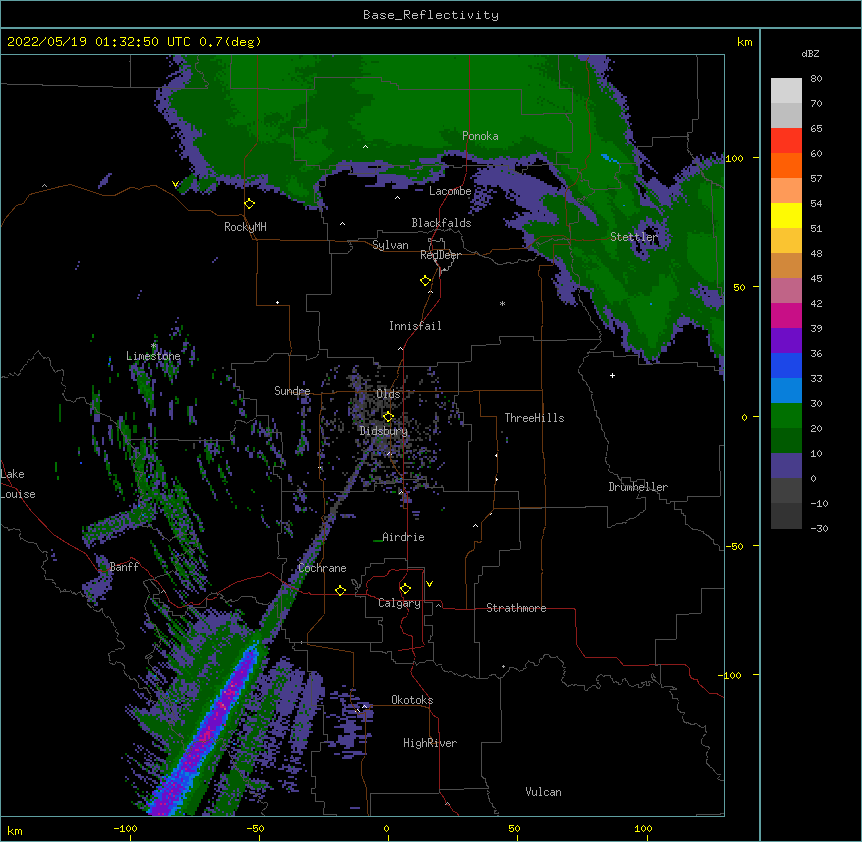Select the Blackfalds label on map

441,223
